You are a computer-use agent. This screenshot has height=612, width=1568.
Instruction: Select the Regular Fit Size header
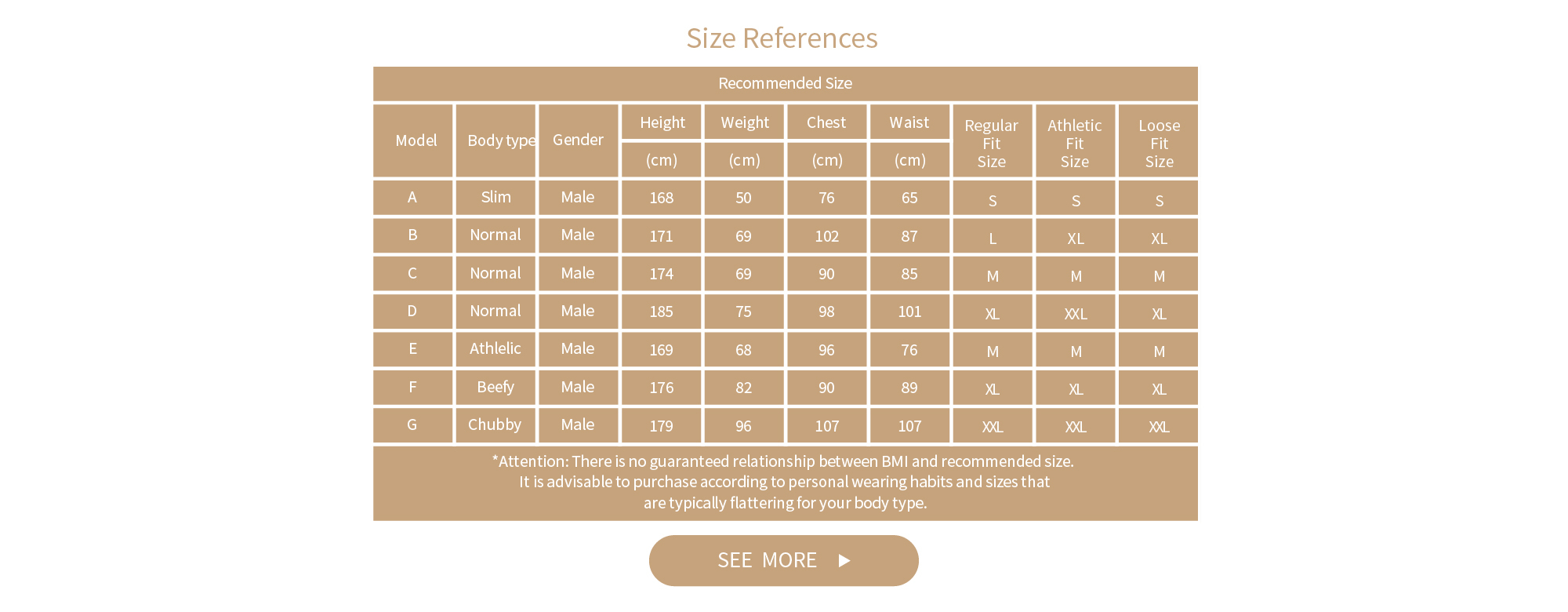pyautogui.click(x=992, y=143)
